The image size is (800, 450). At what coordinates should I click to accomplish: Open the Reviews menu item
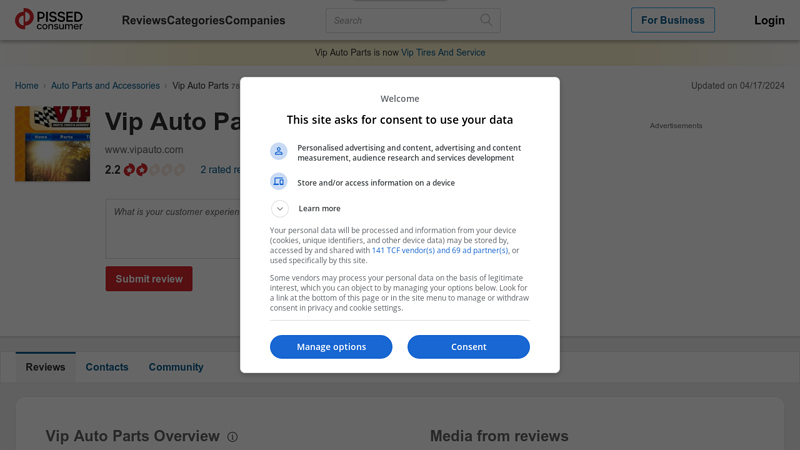click(x=144, y=20)
